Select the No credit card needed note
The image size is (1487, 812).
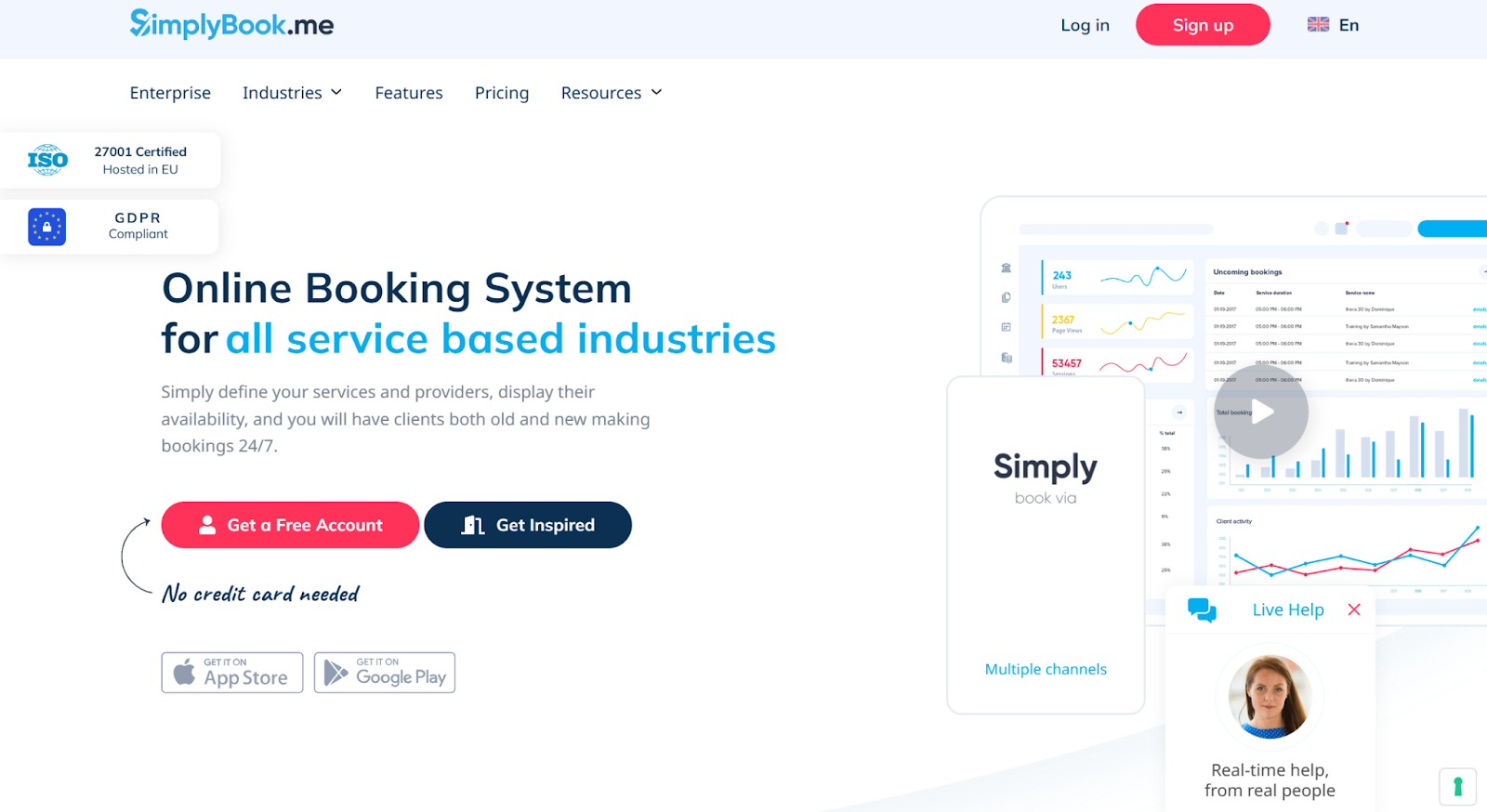[260, 594]
